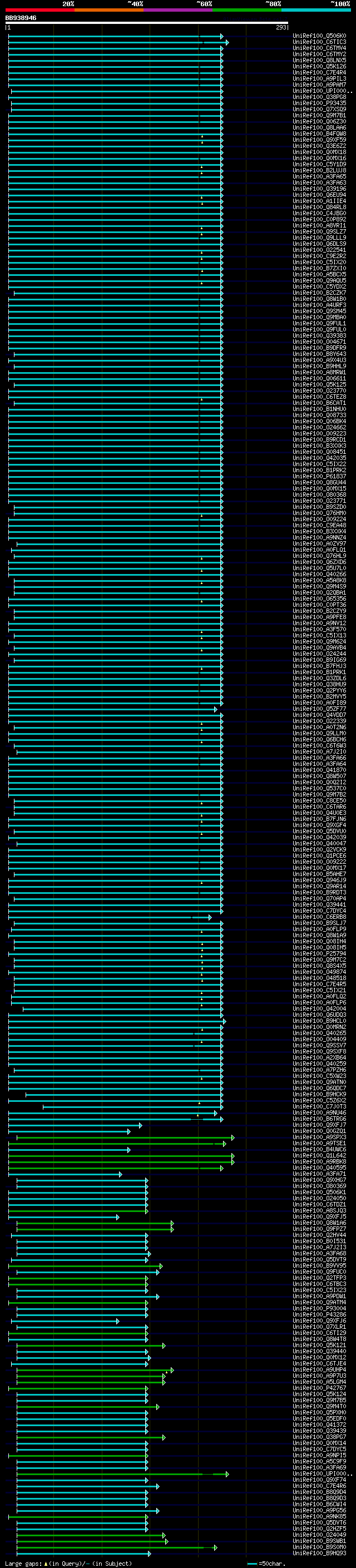356x1568 pixels.
Task: Select UniRef100_Q38PG8 label
Action: click(319, 97)
